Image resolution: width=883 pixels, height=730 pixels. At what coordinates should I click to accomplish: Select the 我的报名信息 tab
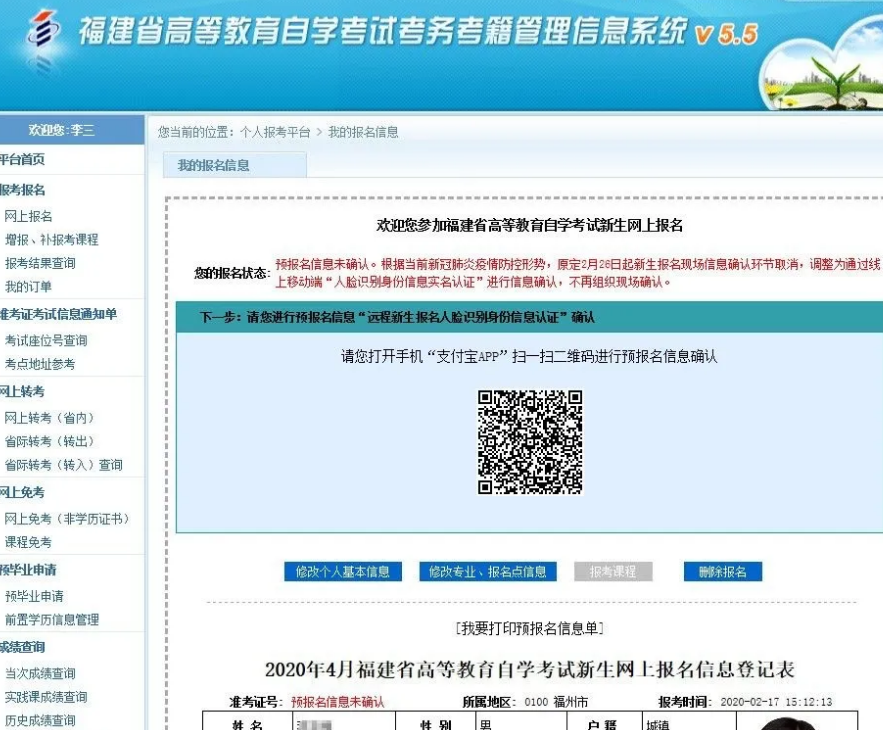click(x=235, y=165)
